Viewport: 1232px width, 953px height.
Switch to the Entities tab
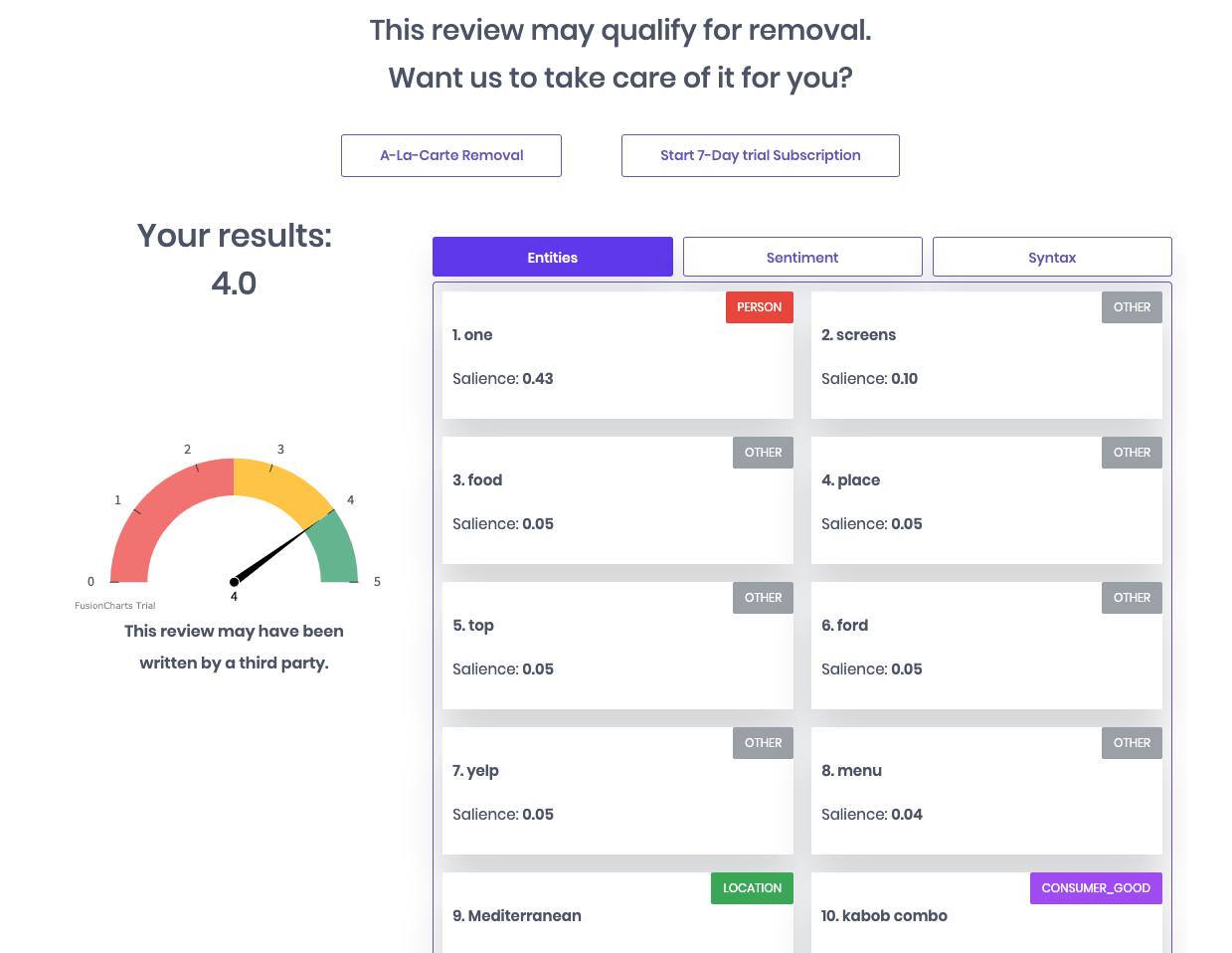552,258
